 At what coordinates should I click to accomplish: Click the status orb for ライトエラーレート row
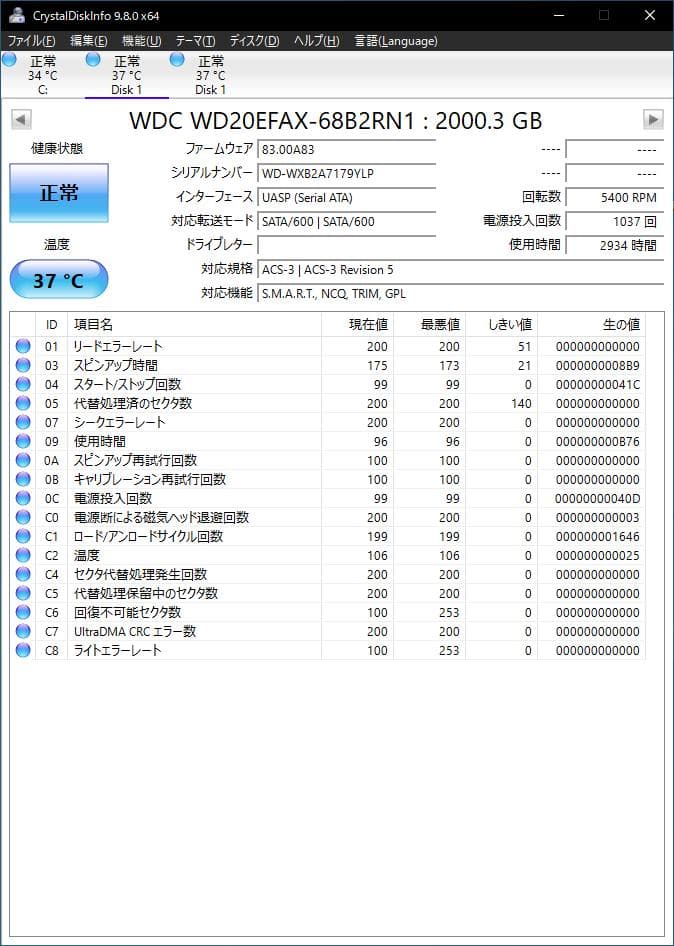(23, 650)
